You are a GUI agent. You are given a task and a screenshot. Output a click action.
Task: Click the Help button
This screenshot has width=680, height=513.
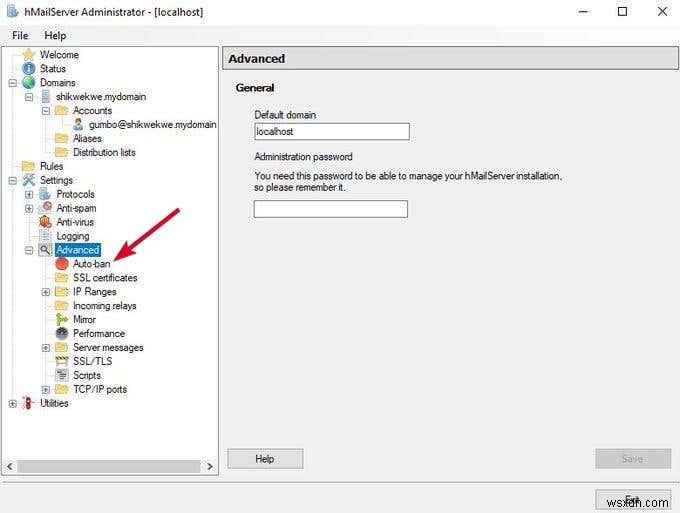point(265,459)
